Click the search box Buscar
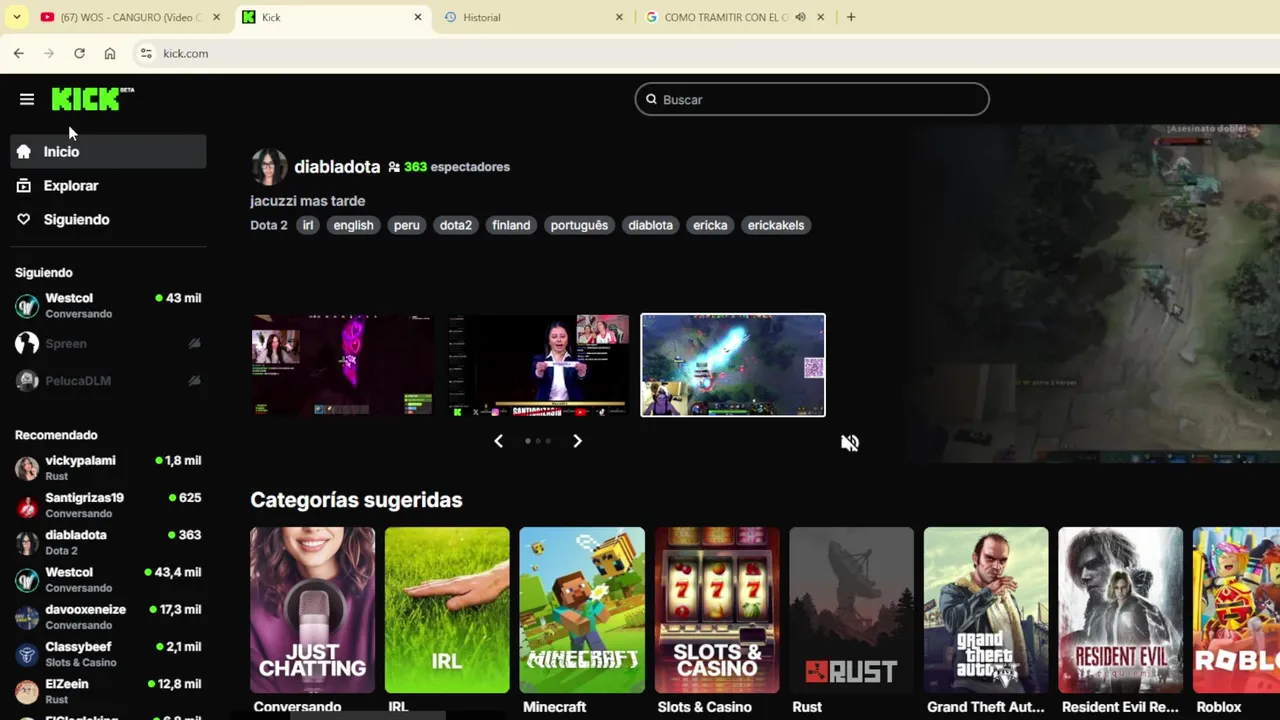Image resolution: width=1280 pixels, height=720 pixels. 812,99
